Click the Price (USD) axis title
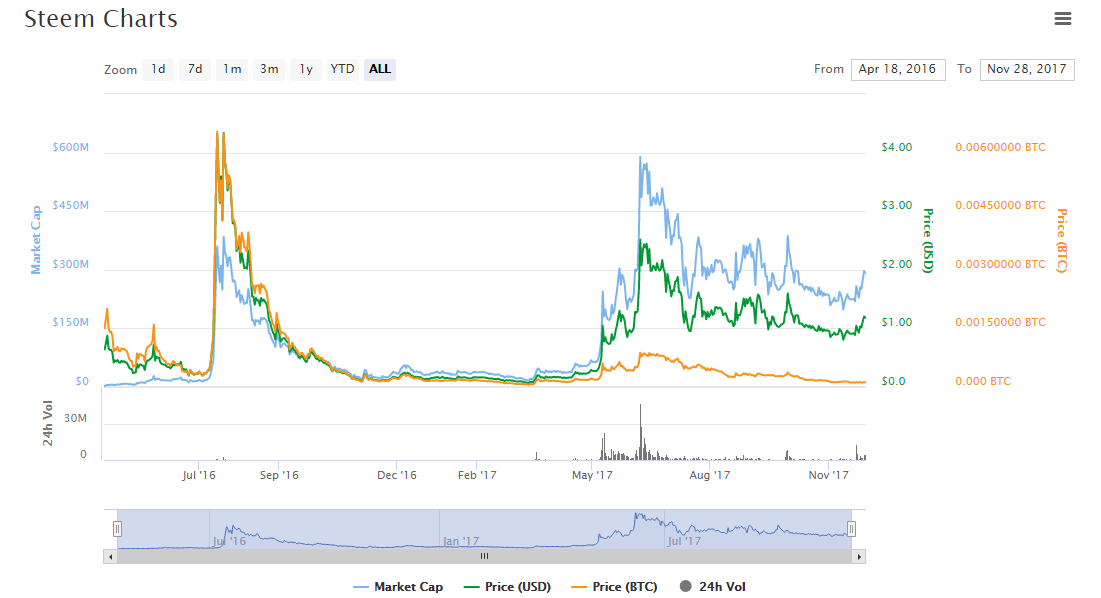 click(x=928, y=241)
